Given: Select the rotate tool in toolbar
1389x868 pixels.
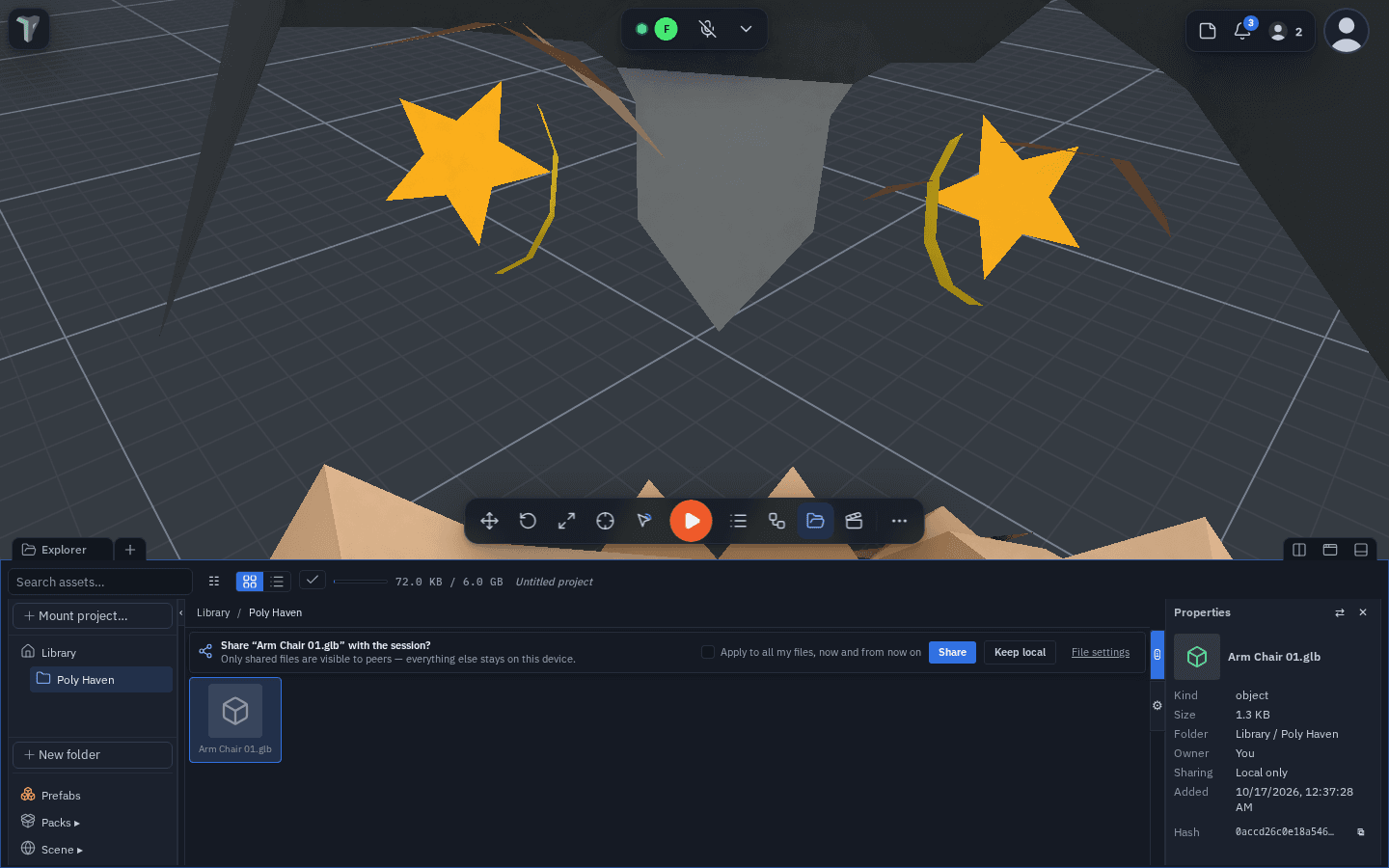Looking at the screenshot, I should pos(528,521).
